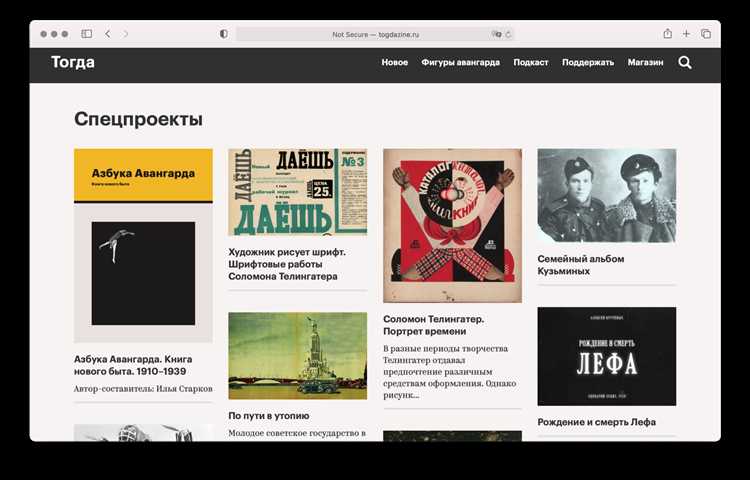Reload the page with refresh icon

point(508,34)
